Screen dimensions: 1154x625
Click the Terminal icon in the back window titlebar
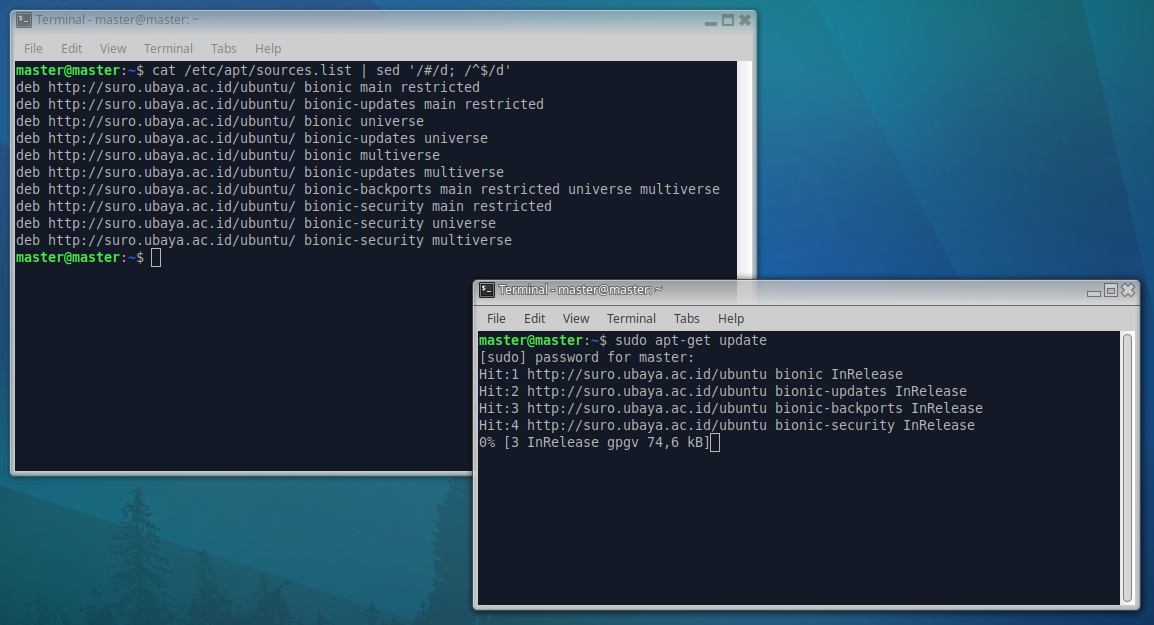[23, 19]
